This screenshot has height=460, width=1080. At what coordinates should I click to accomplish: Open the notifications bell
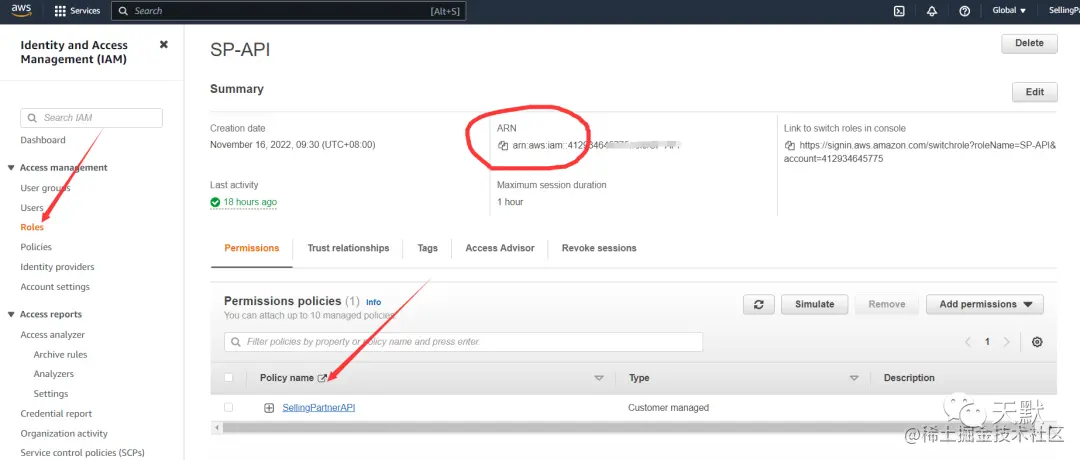tap(932, 11)
